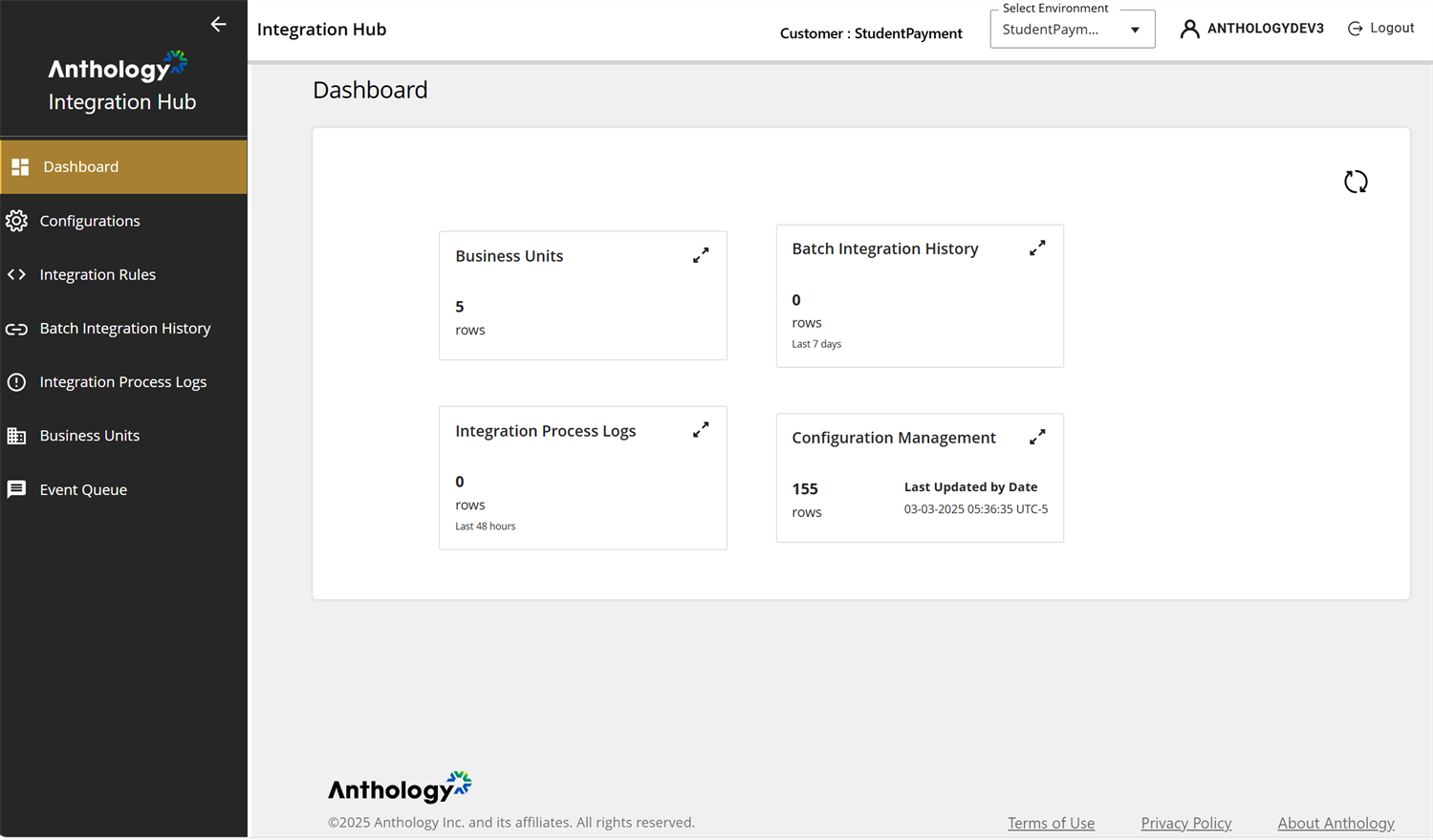The image size is (1433, 840).
Task: Click the Batch Integration History card title
Action: click(x=884, y=248)
